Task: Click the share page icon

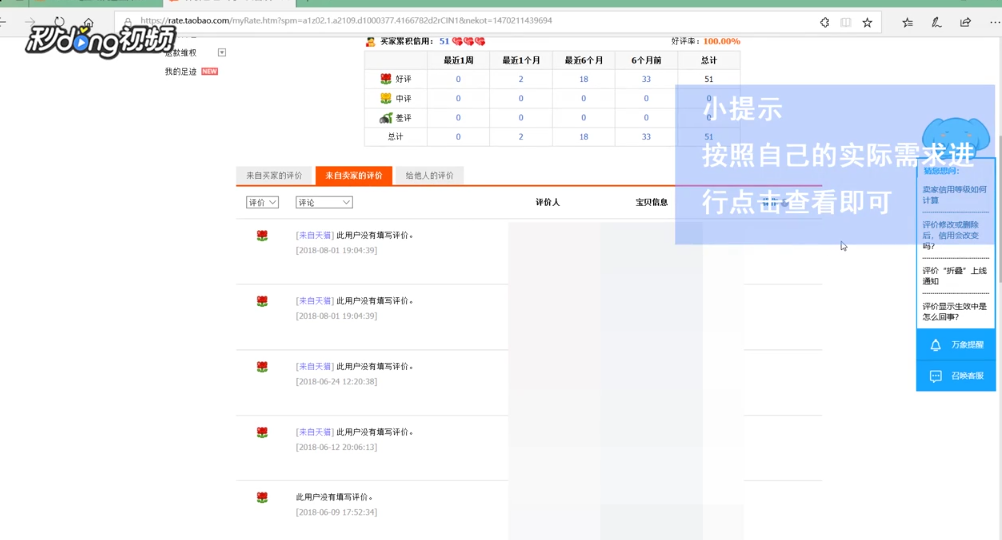Action: [966, 22]
